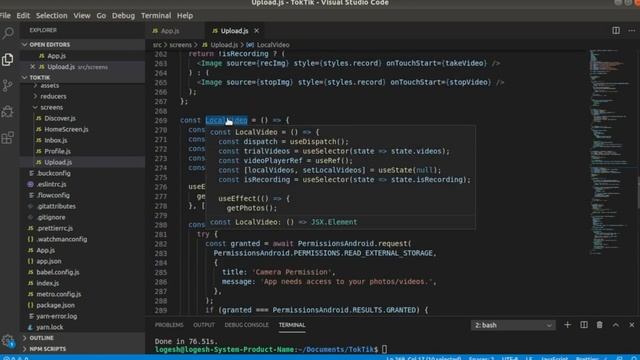Switch to the Output panel tab
This screenshot has height=360, width=640.
pos(204,325)
